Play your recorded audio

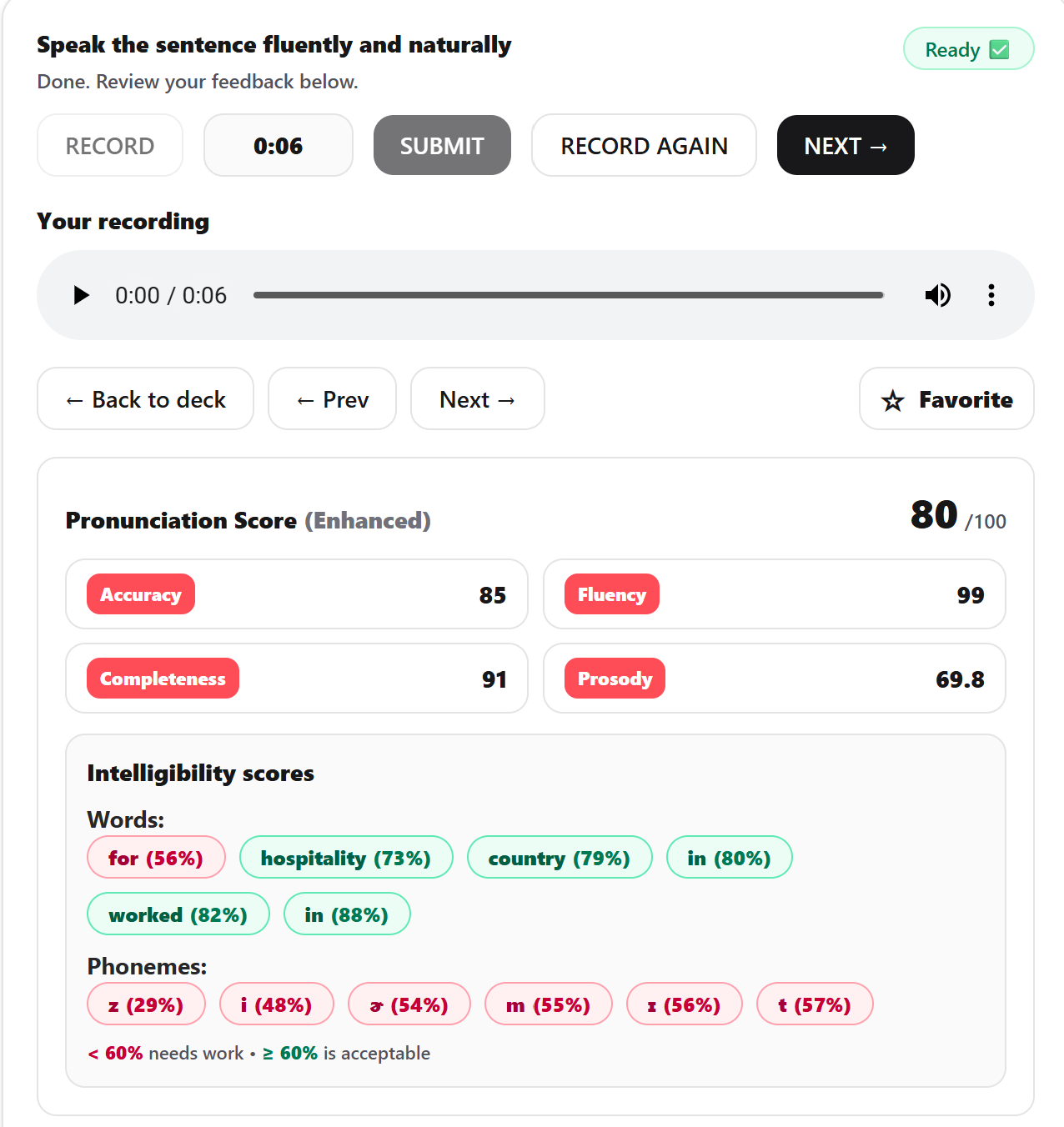pyautogui.click(x=81, y=295)
